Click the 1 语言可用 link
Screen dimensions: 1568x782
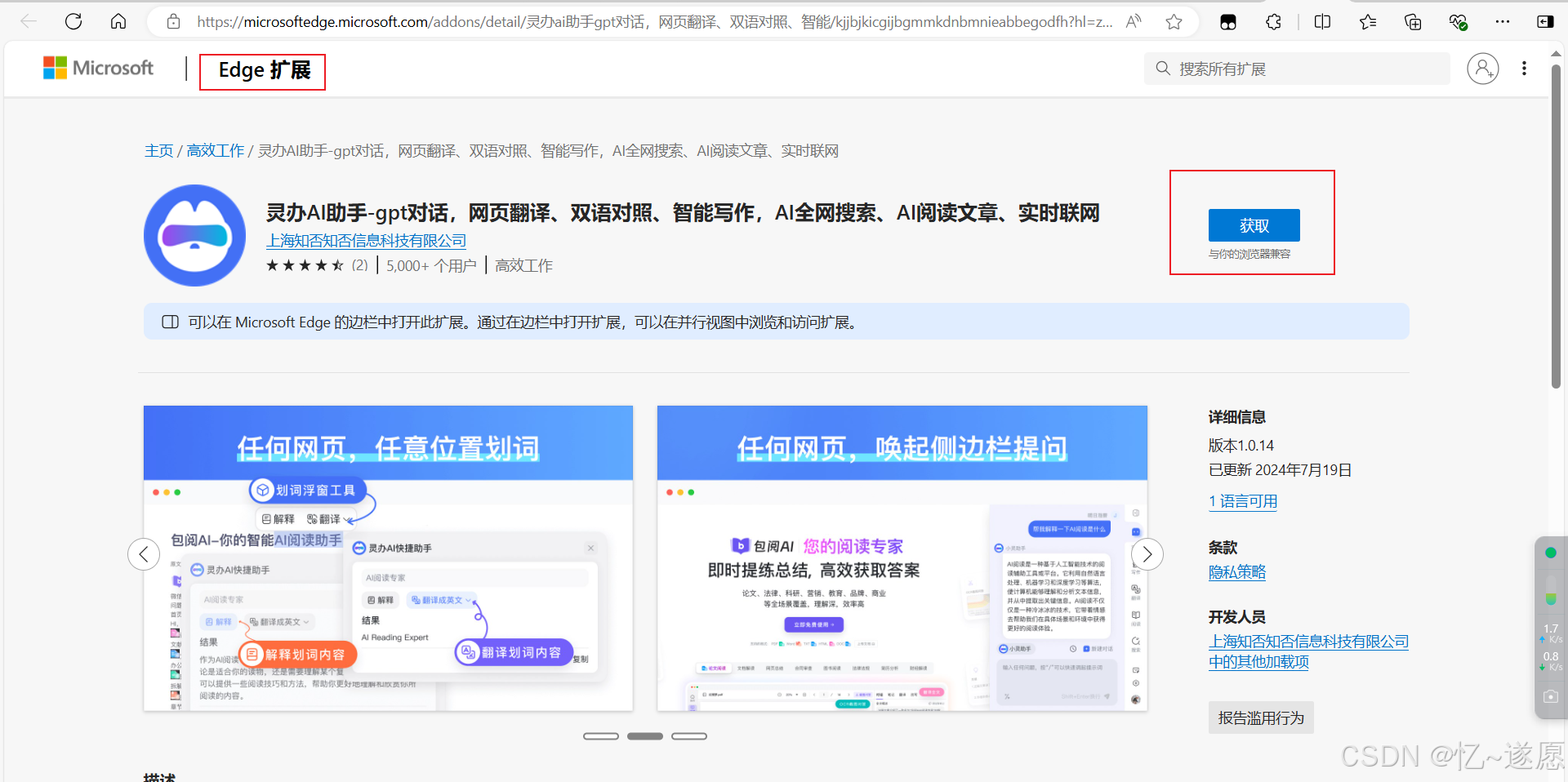[x=1243, y=502]
